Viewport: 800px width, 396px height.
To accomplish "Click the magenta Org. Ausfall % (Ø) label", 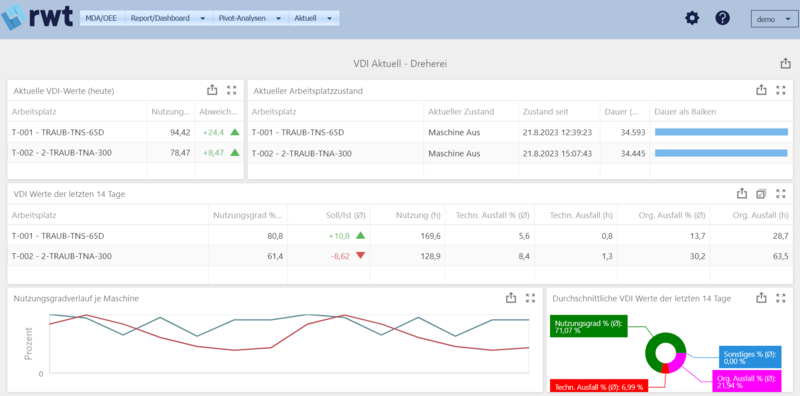I will (746, 382).
